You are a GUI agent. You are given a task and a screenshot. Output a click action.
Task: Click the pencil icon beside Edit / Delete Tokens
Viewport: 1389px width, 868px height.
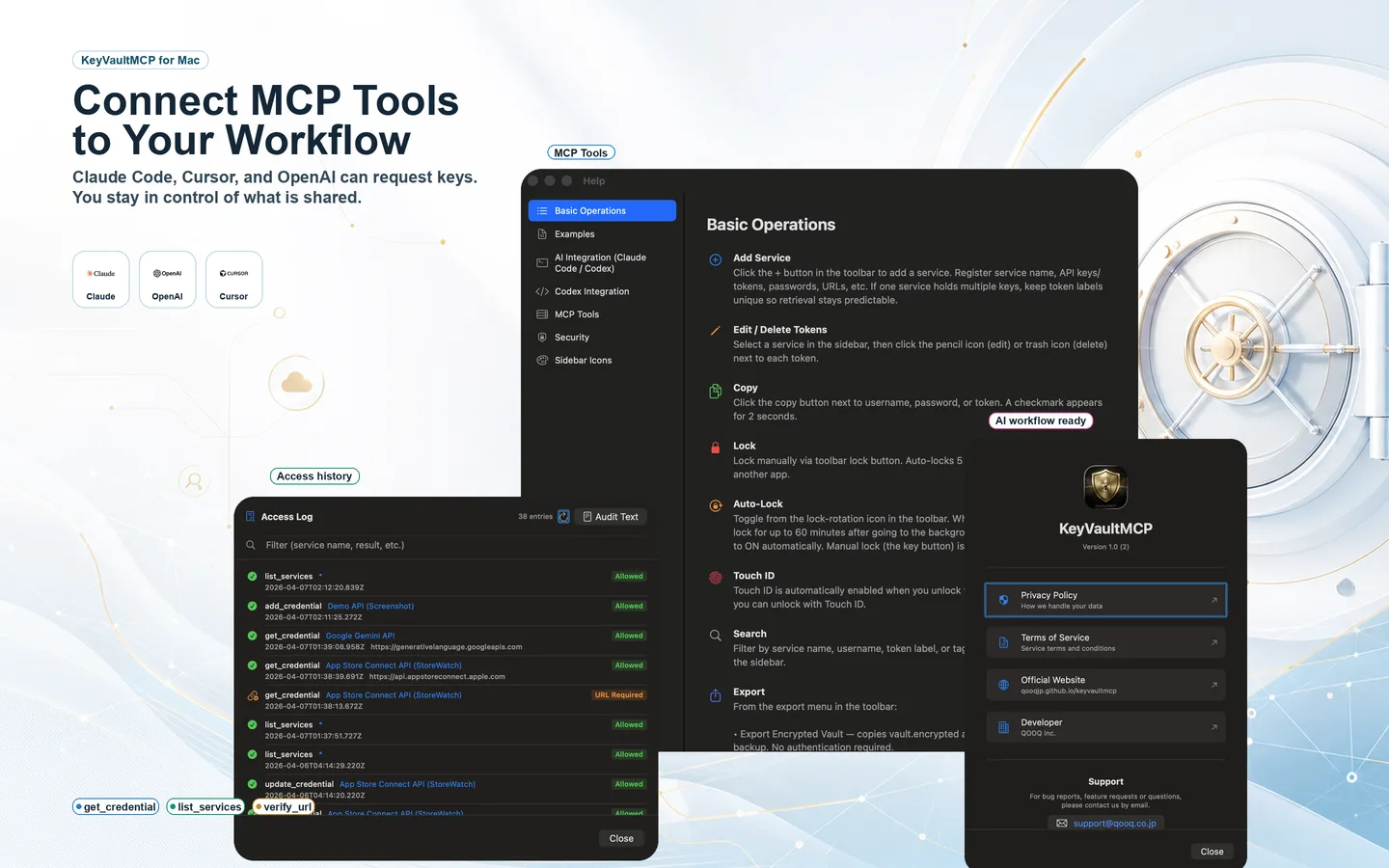[716, 331]
